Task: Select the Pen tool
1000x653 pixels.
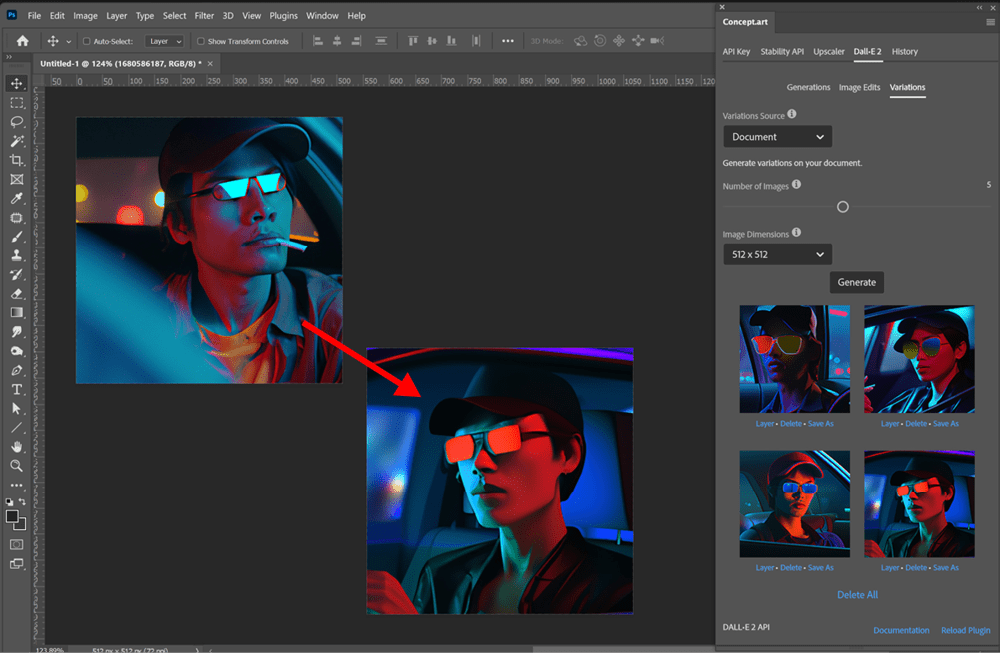Action: (17, 371)
